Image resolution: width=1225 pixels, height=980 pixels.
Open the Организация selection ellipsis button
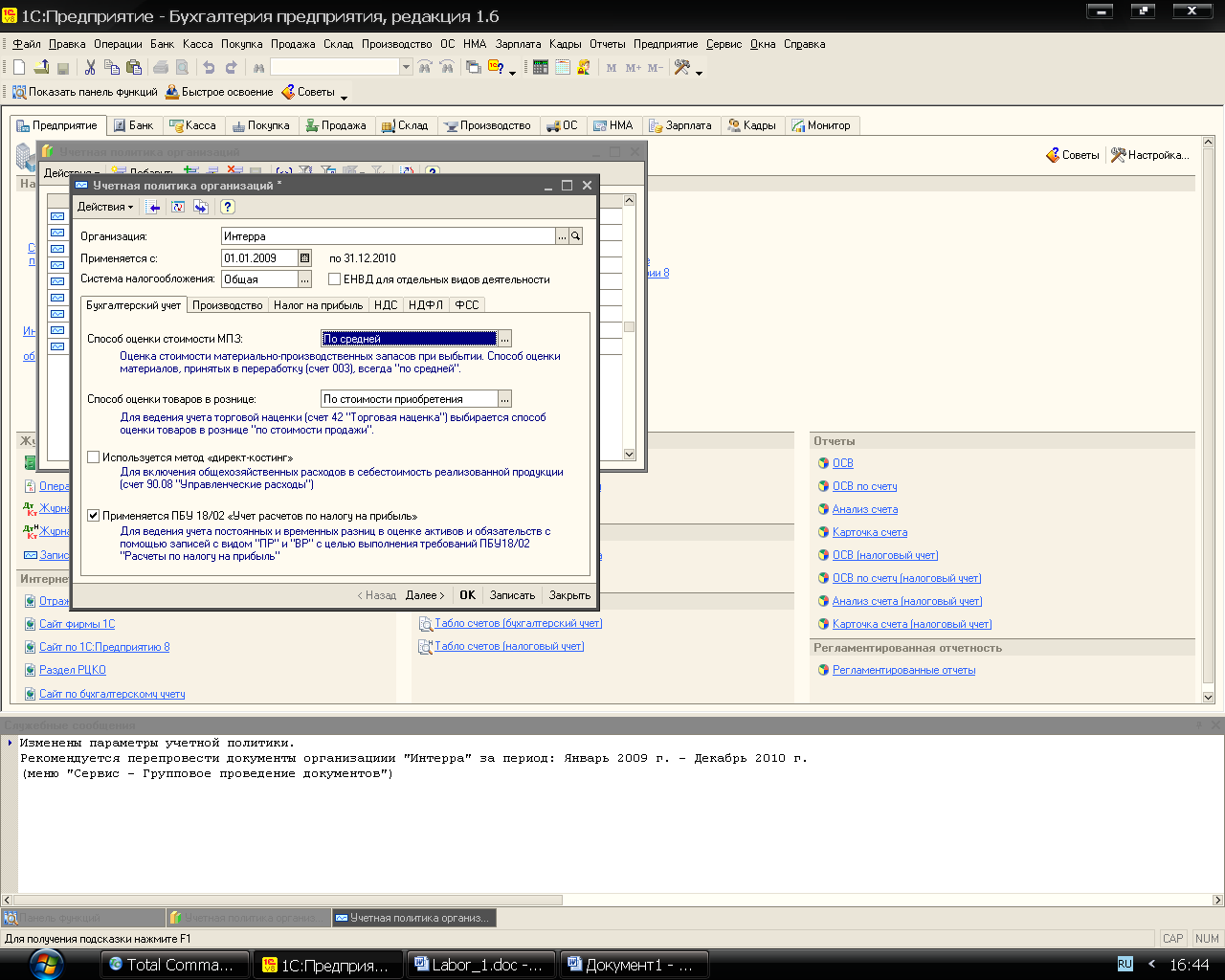[x=562, y=235]
